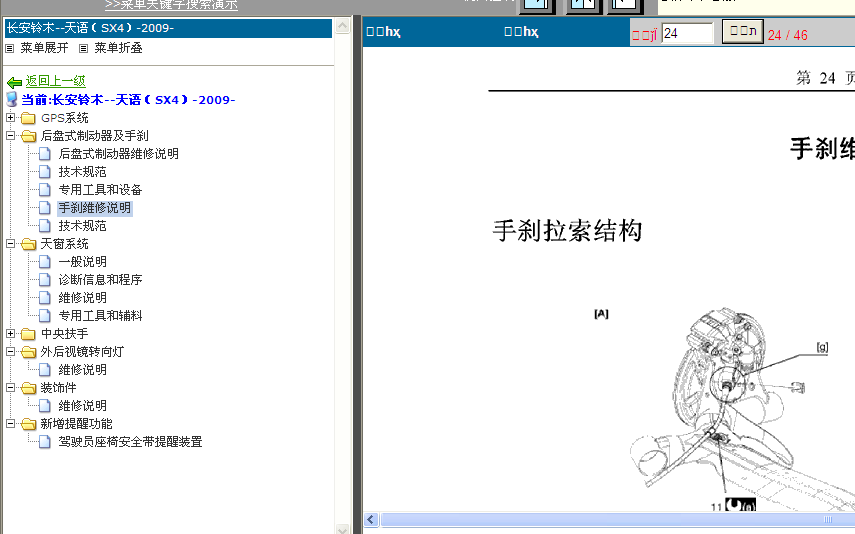
Task: Click the 后盘式制动器及手刹 folder icon
Action: 28,136
